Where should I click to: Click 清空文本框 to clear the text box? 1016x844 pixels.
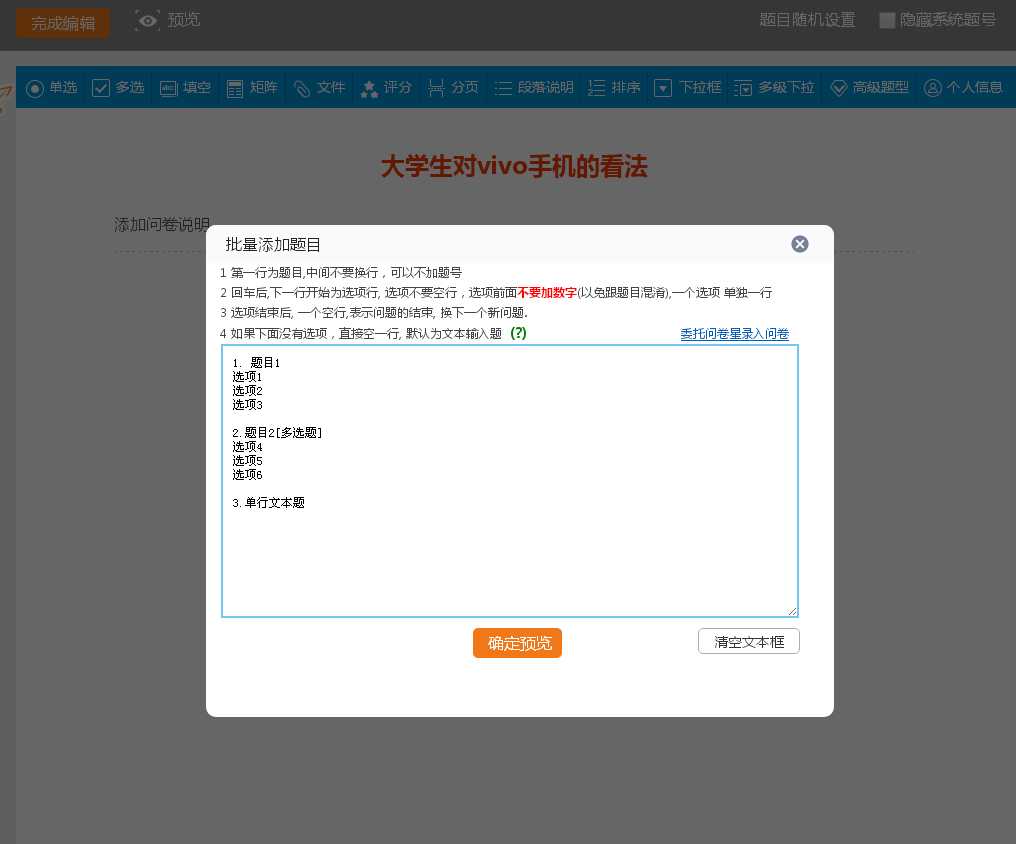pos(748,641)
